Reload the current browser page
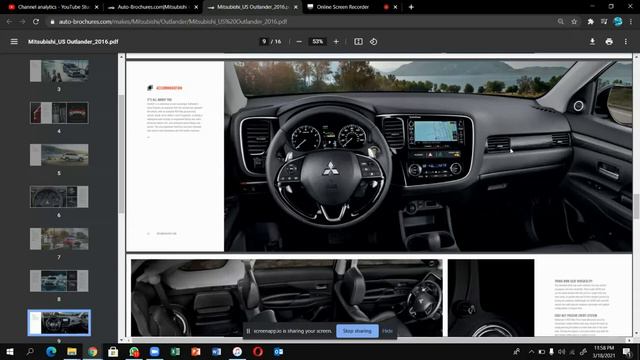The width and height of the screenshot is (640, 360). (x=36, y=22)
